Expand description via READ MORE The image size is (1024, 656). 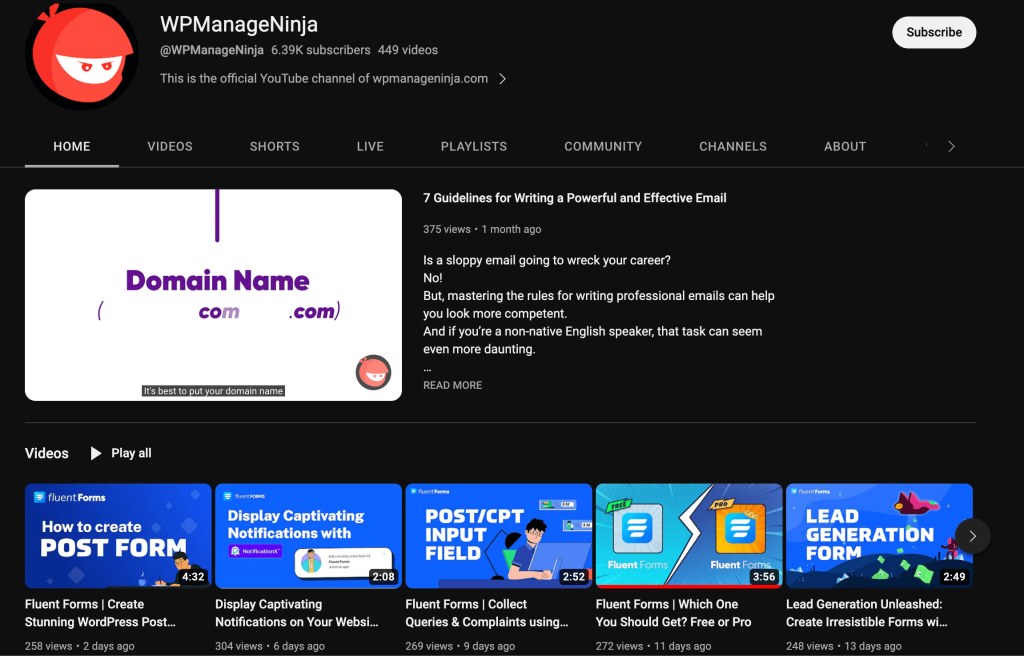coord(453,385)
